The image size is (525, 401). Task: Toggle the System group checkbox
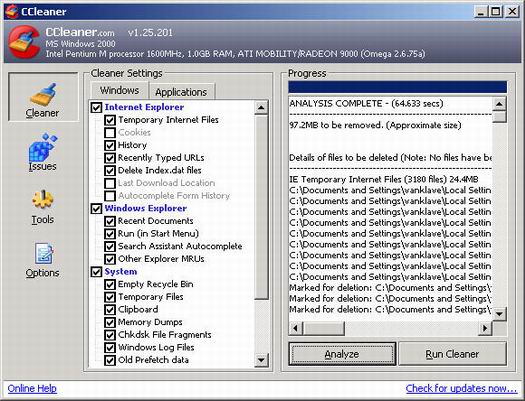point(96,272)
